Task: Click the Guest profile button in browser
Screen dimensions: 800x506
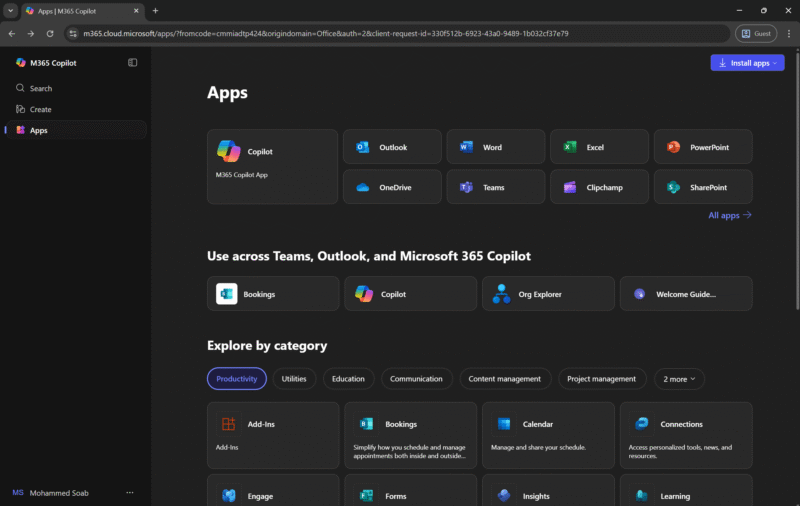Action: click(x=756, y=33)
